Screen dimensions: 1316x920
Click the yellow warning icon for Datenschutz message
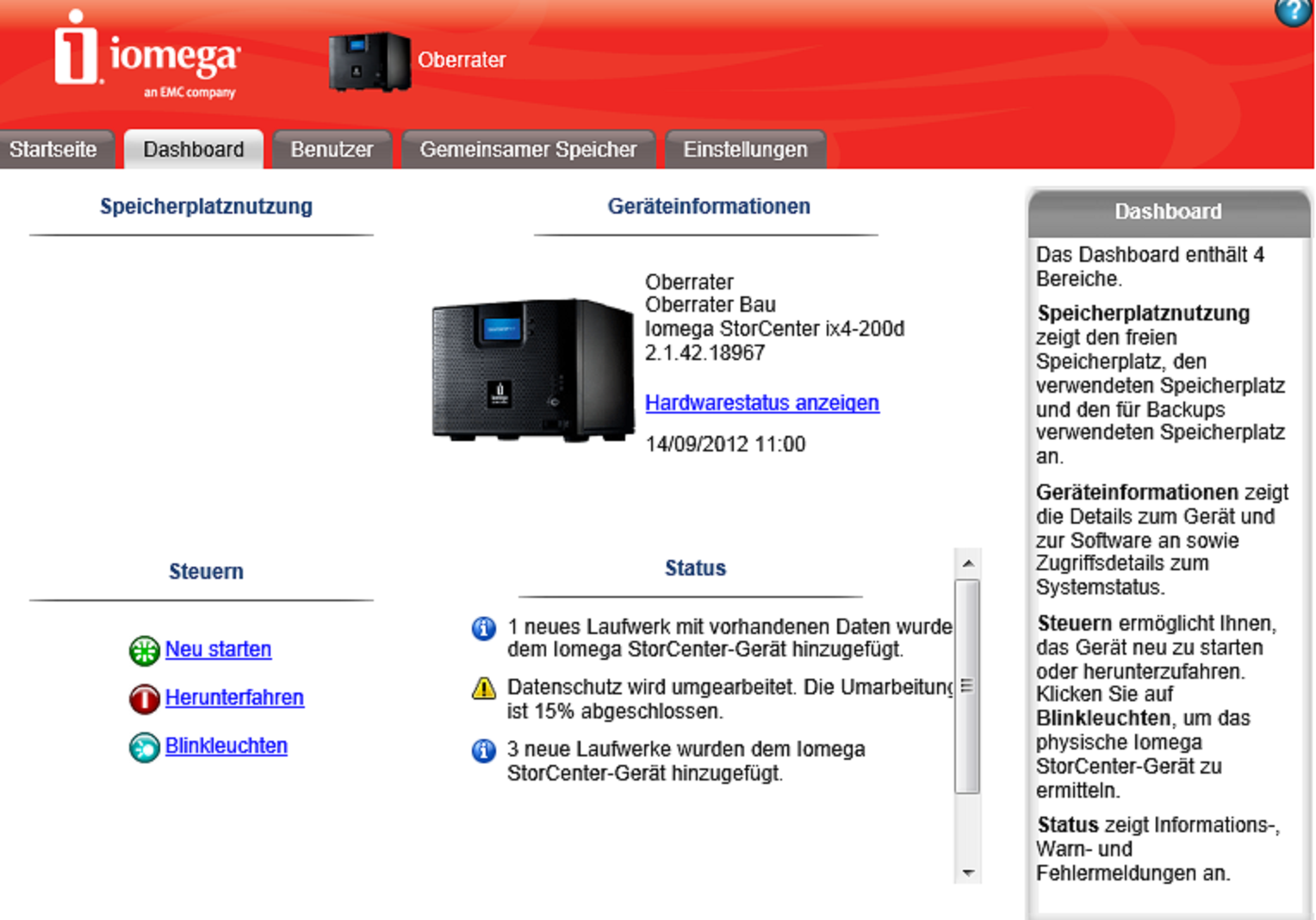pyautogui.click(x=484, y=688)
